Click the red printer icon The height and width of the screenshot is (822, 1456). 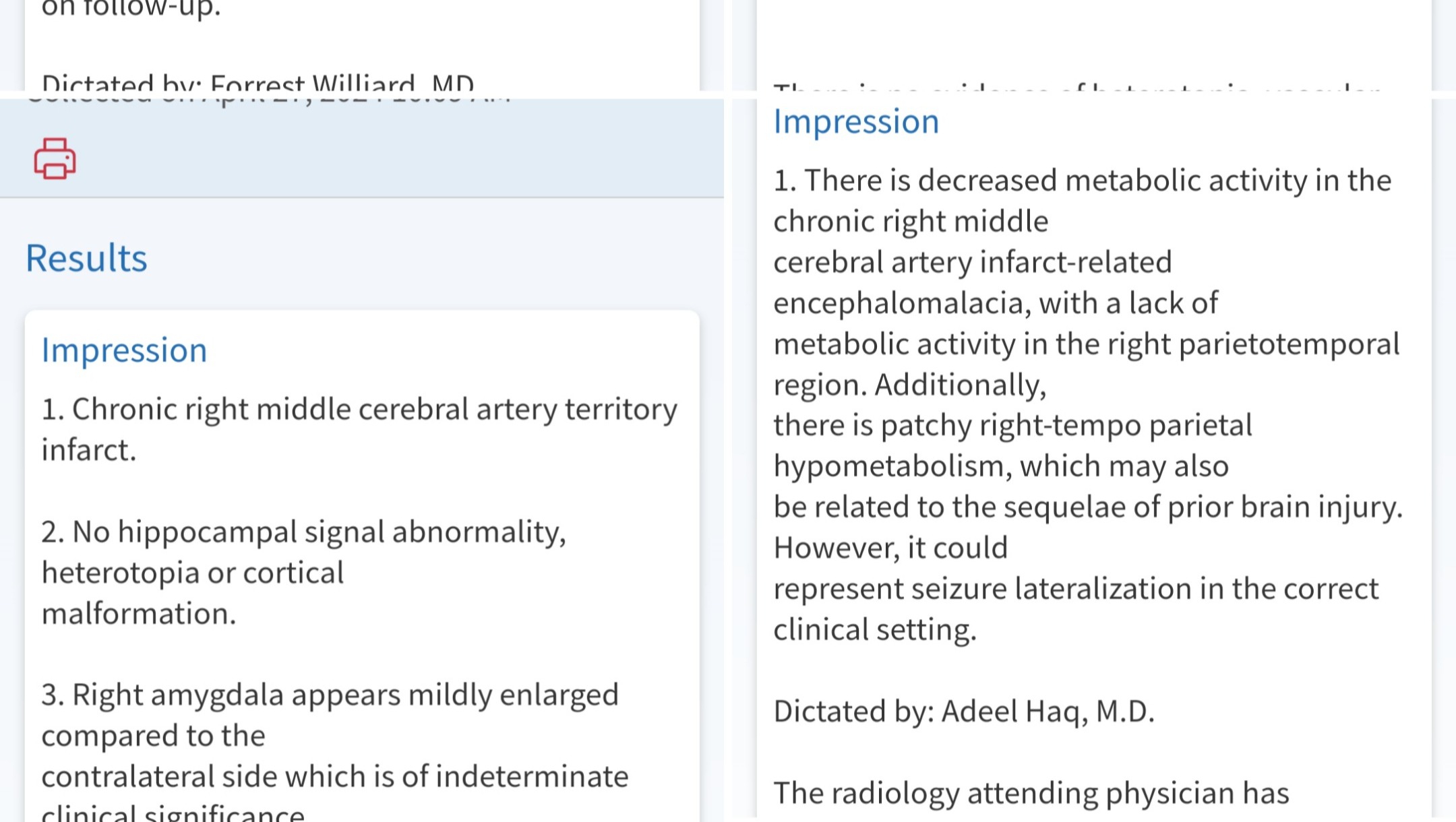pyautogui.click(x=55, y=159)
